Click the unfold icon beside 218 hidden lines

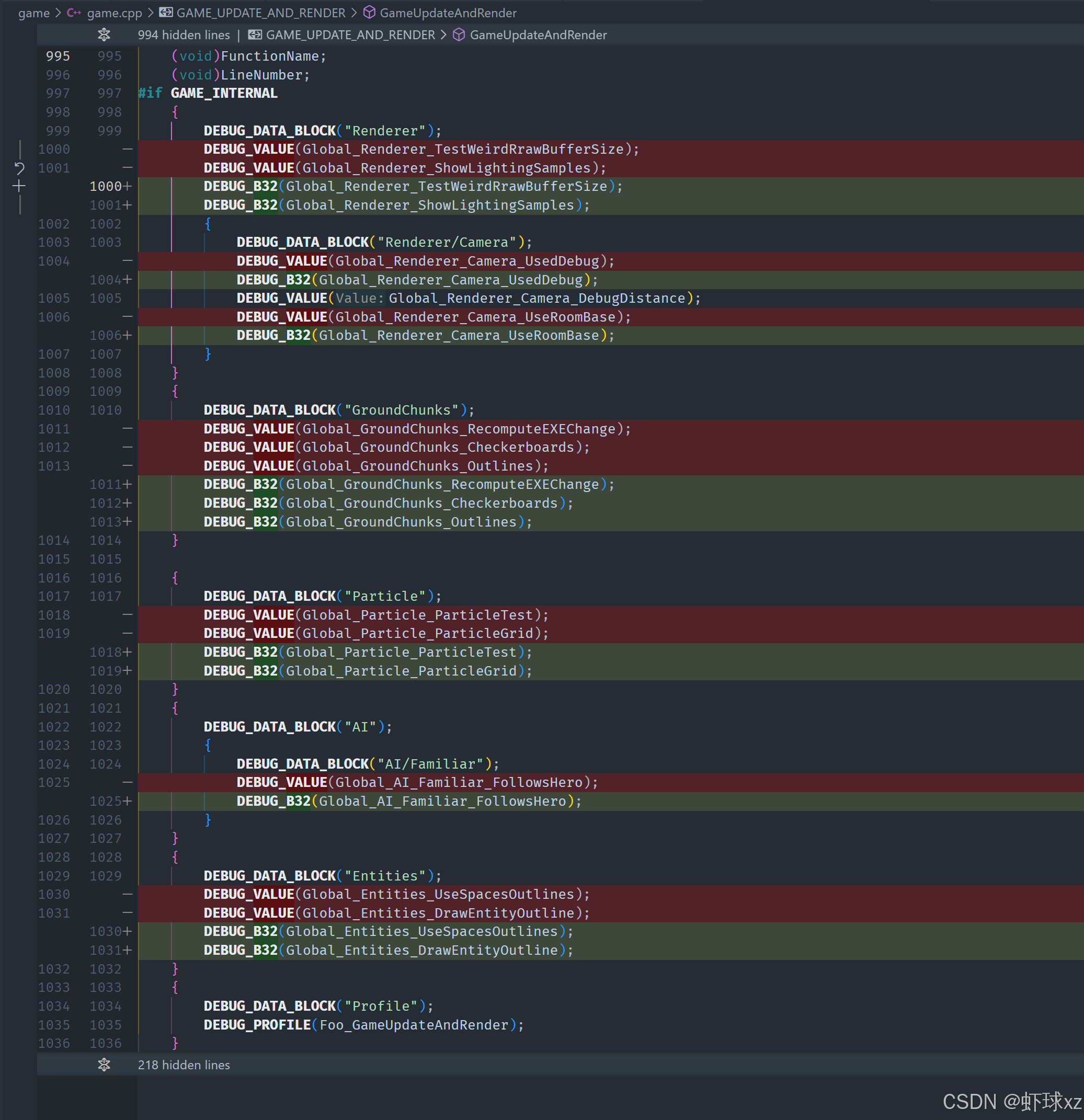[x=104, y=1065]
